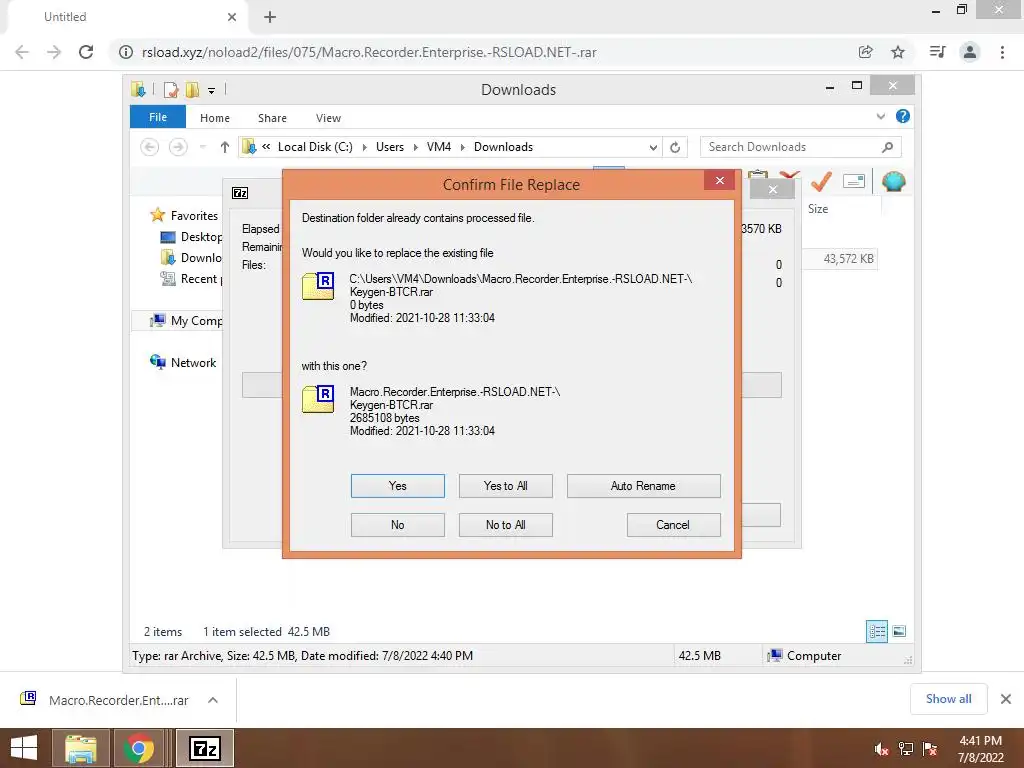Click VM4 in the address path
The width and height of the screenshot is (1024, 768).
(x=439, y=147)
